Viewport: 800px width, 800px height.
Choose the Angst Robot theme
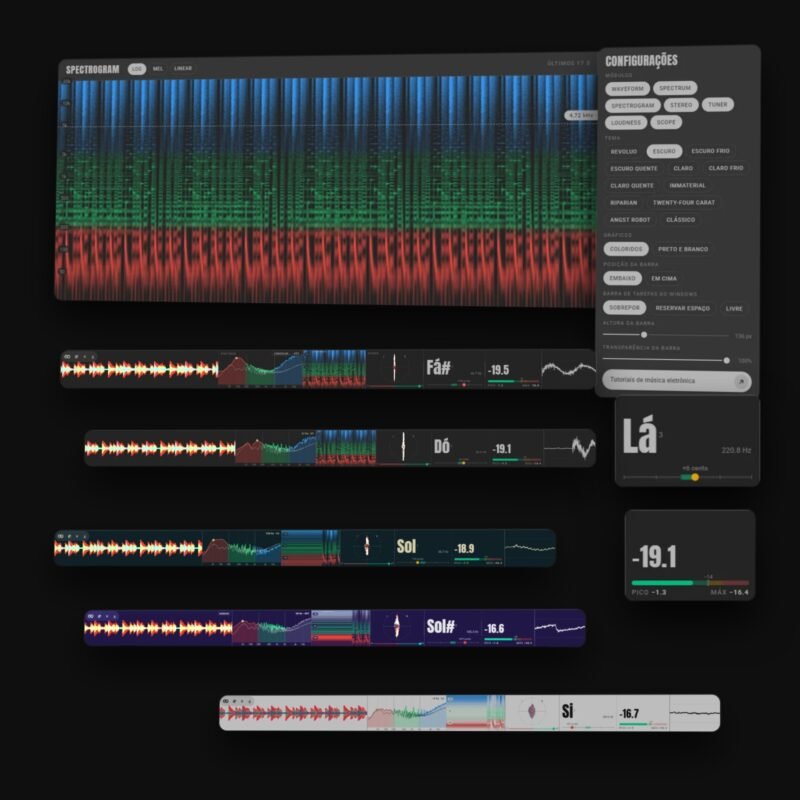(x=630, y=220)
